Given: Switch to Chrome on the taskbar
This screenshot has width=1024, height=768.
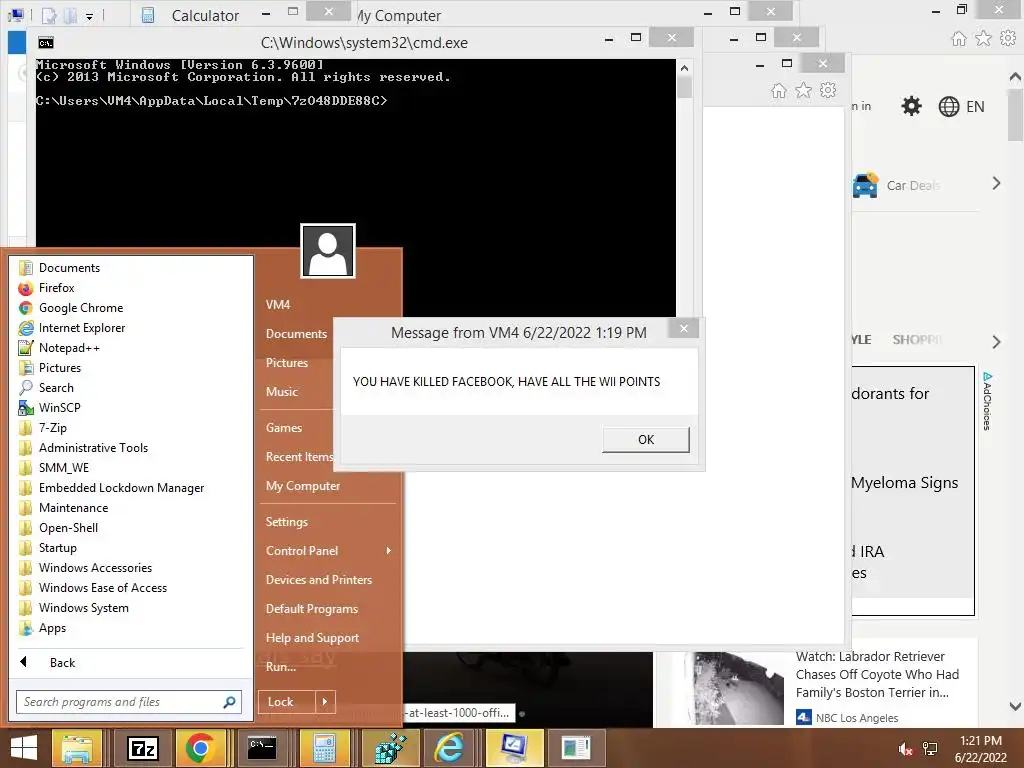Looking at the screenshot, I should pyautogui.click(x=200, y=748).
